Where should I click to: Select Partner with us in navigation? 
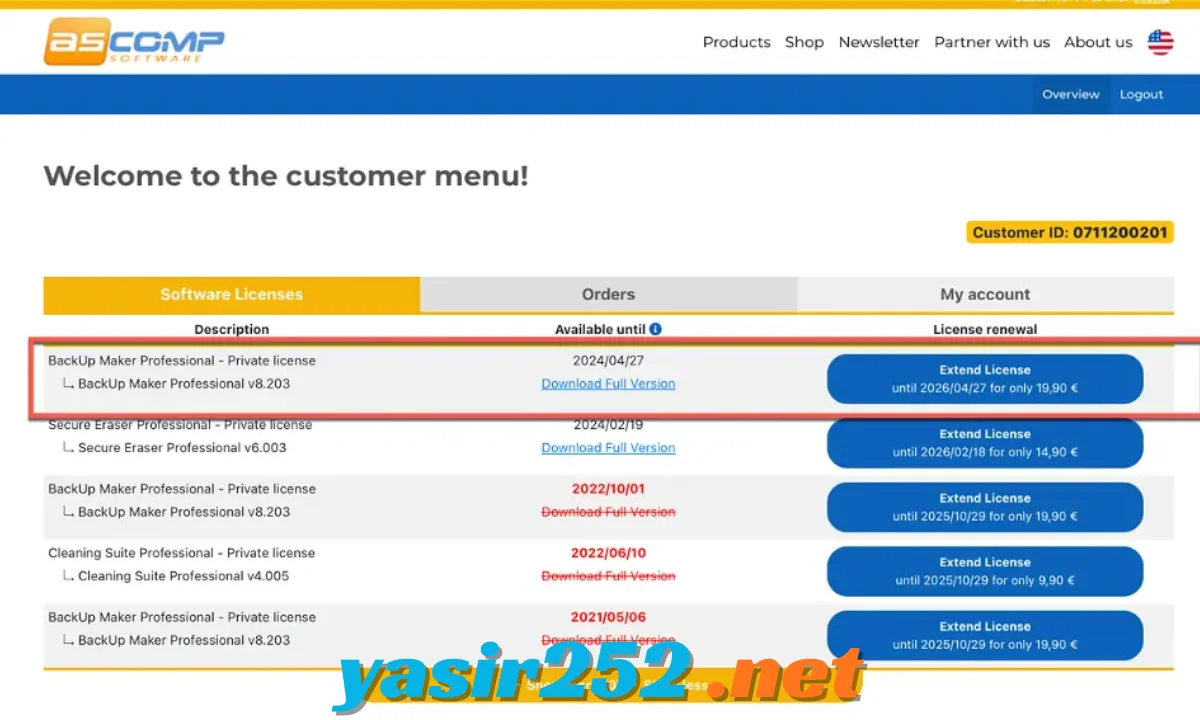click(x=992, y=42)
